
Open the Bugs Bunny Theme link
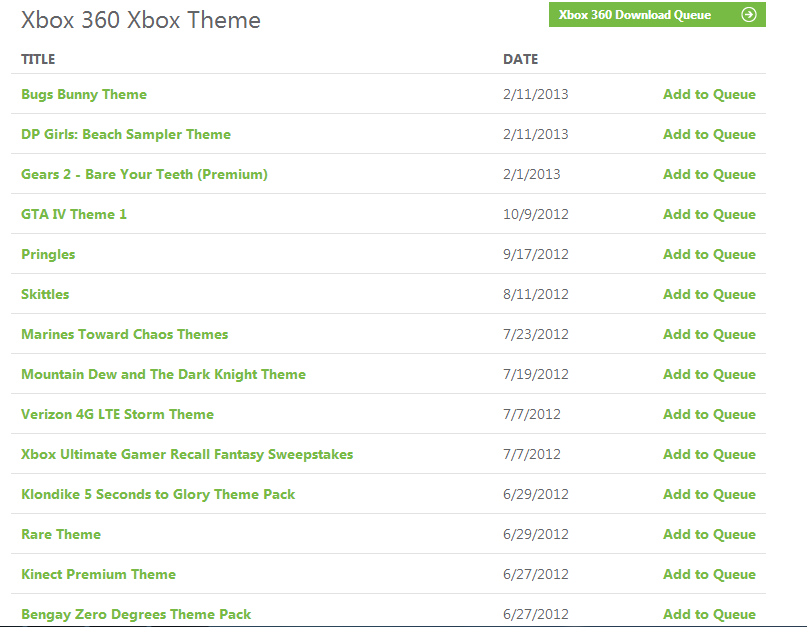(84, 94)
